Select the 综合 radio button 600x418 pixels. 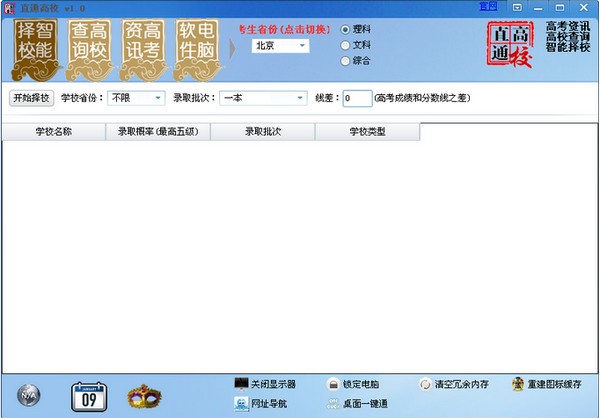pyautogui.click(x=345, y=61)
